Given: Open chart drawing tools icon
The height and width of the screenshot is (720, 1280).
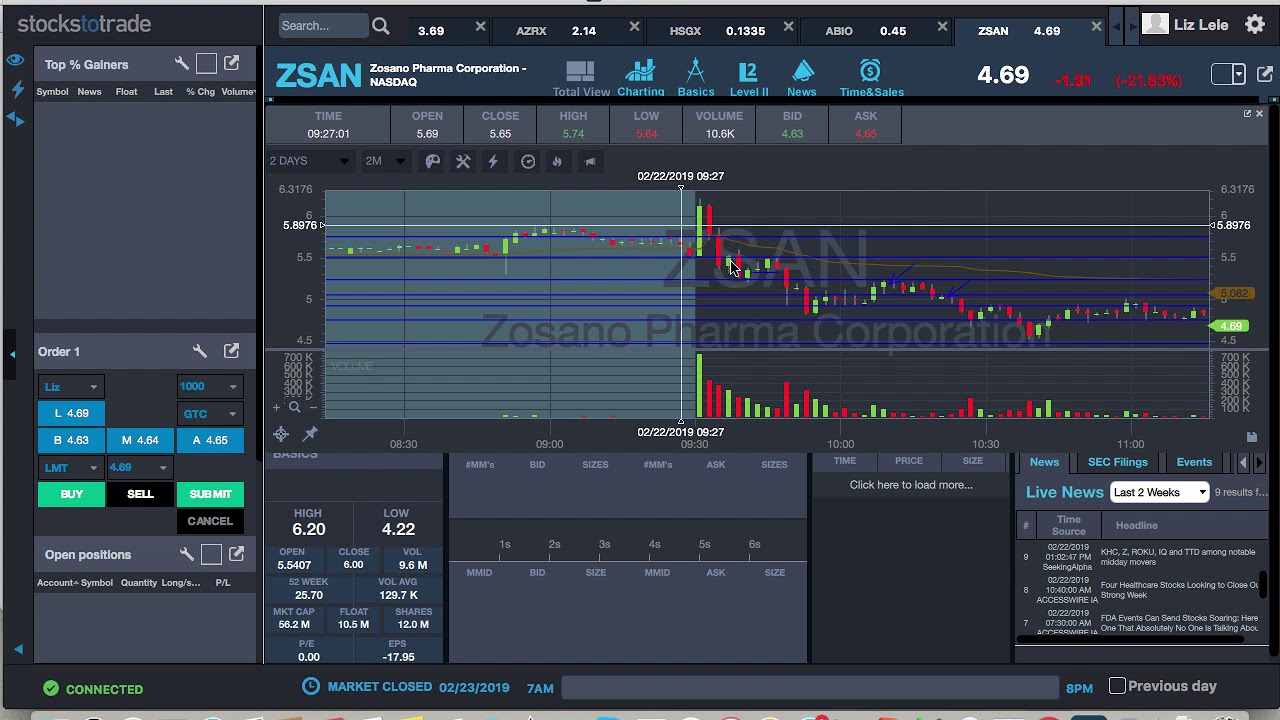Looking at the screenshot, I should click(x=463, y=161).
